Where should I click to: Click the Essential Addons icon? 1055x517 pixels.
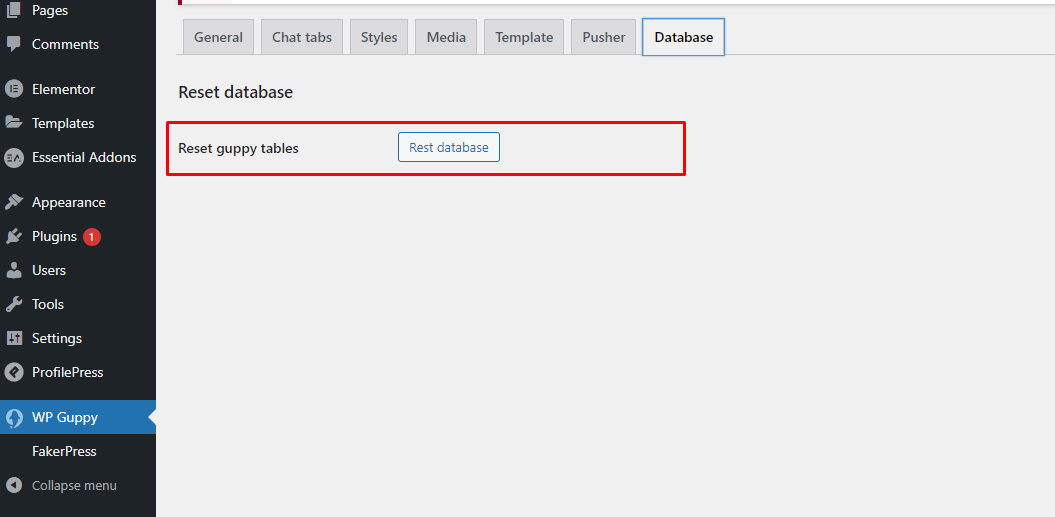(14, 157)
